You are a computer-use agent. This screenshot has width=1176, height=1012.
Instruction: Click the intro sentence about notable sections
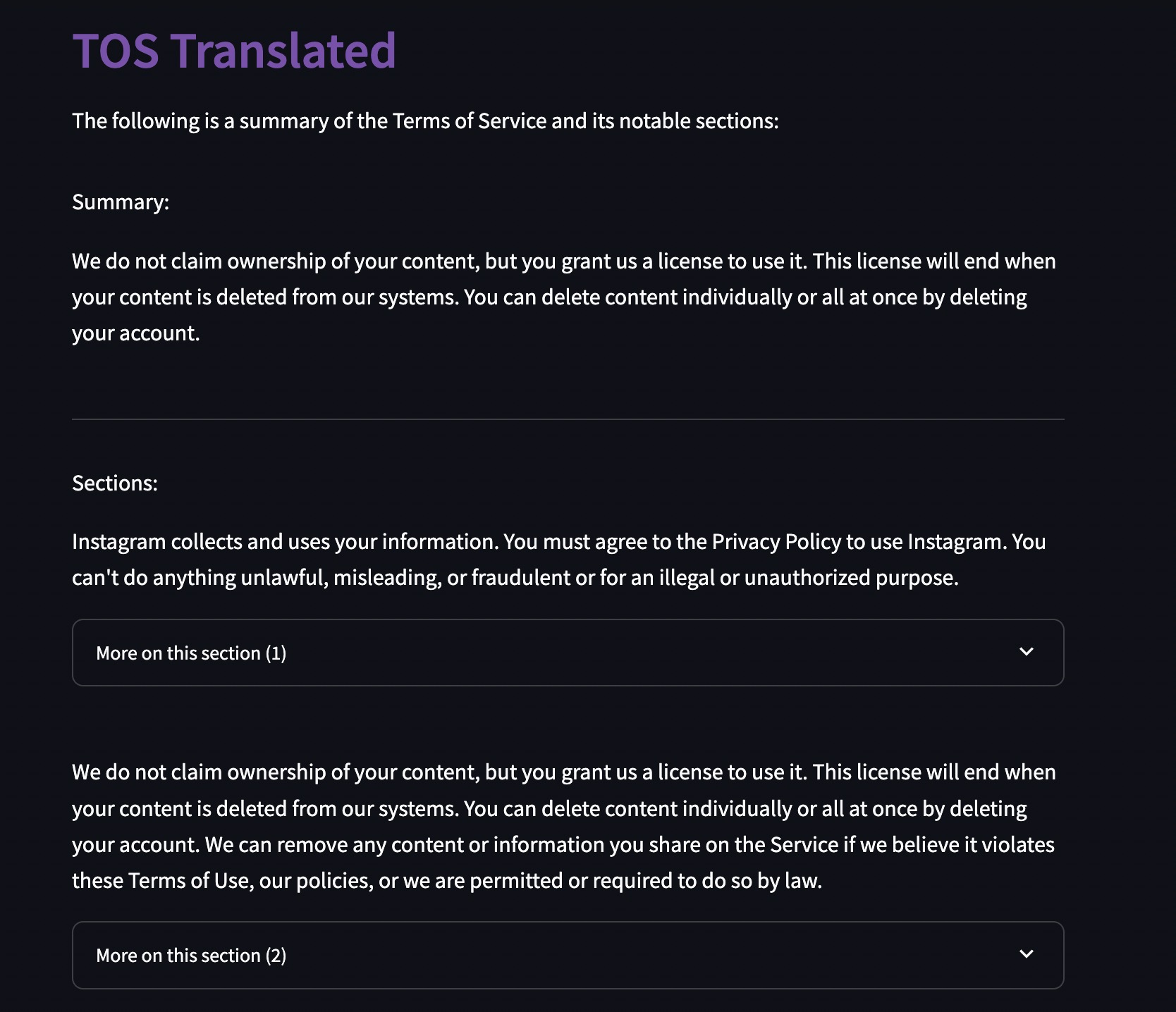point(425,121)
